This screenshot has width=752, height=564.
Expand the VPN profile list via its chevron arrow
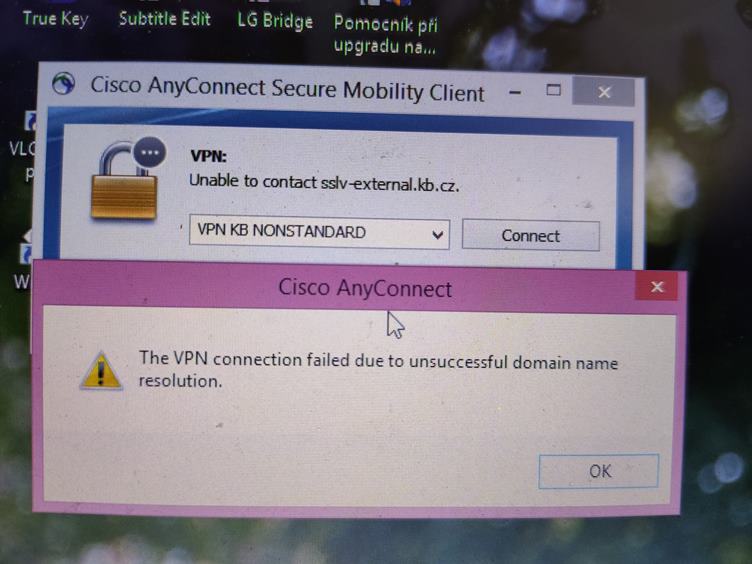[437, 235]
